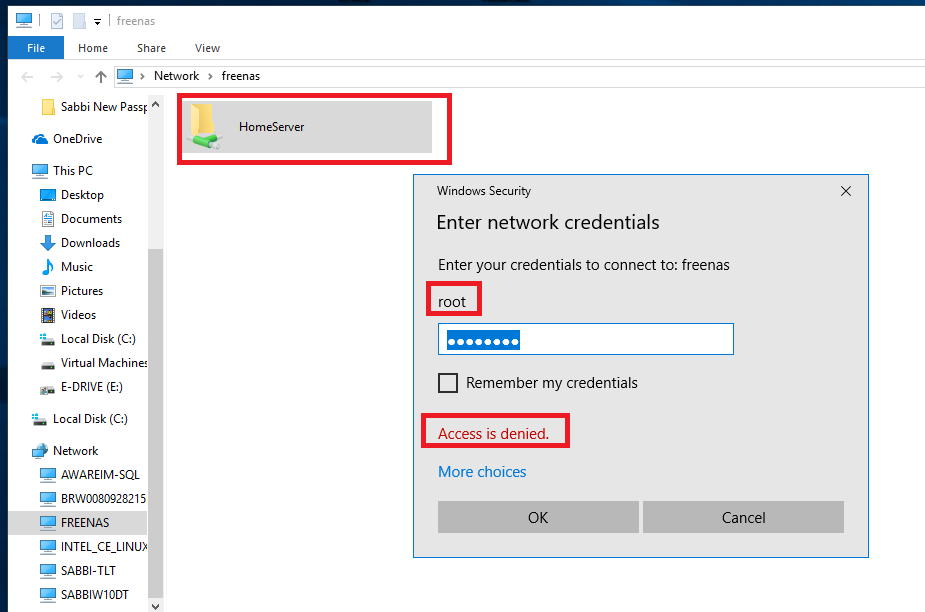
Task: Click the Virtual Machines drive icon
Action: pyautogui.click(x=48, y=365)
